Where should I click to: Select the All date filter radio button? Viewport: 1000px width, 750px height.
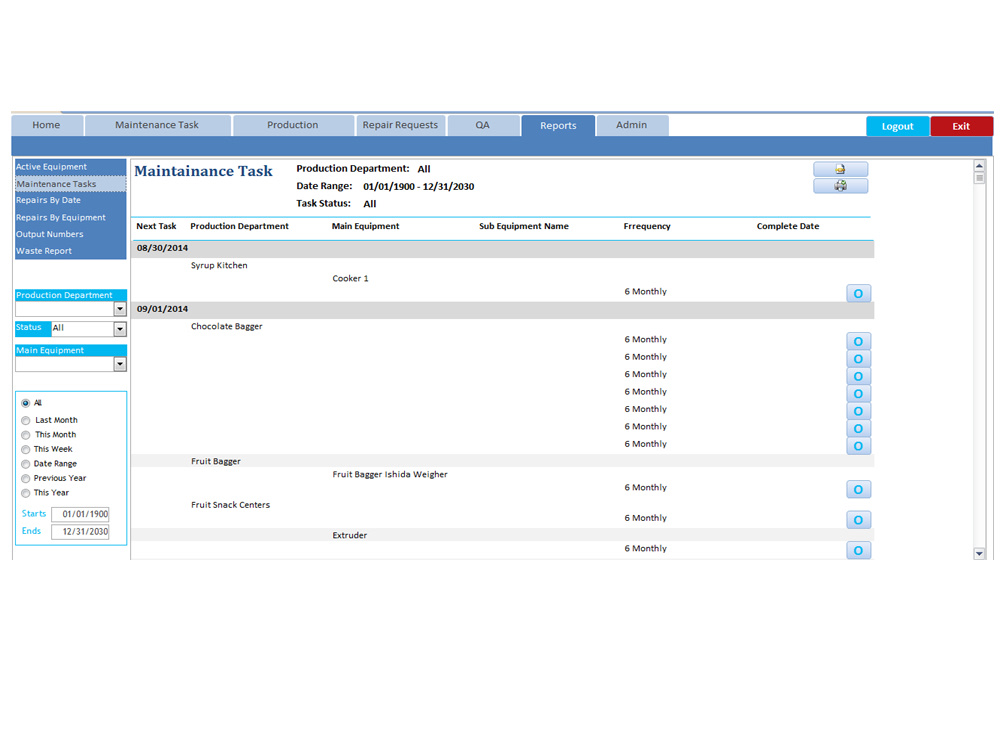click(x=26, y=403)
